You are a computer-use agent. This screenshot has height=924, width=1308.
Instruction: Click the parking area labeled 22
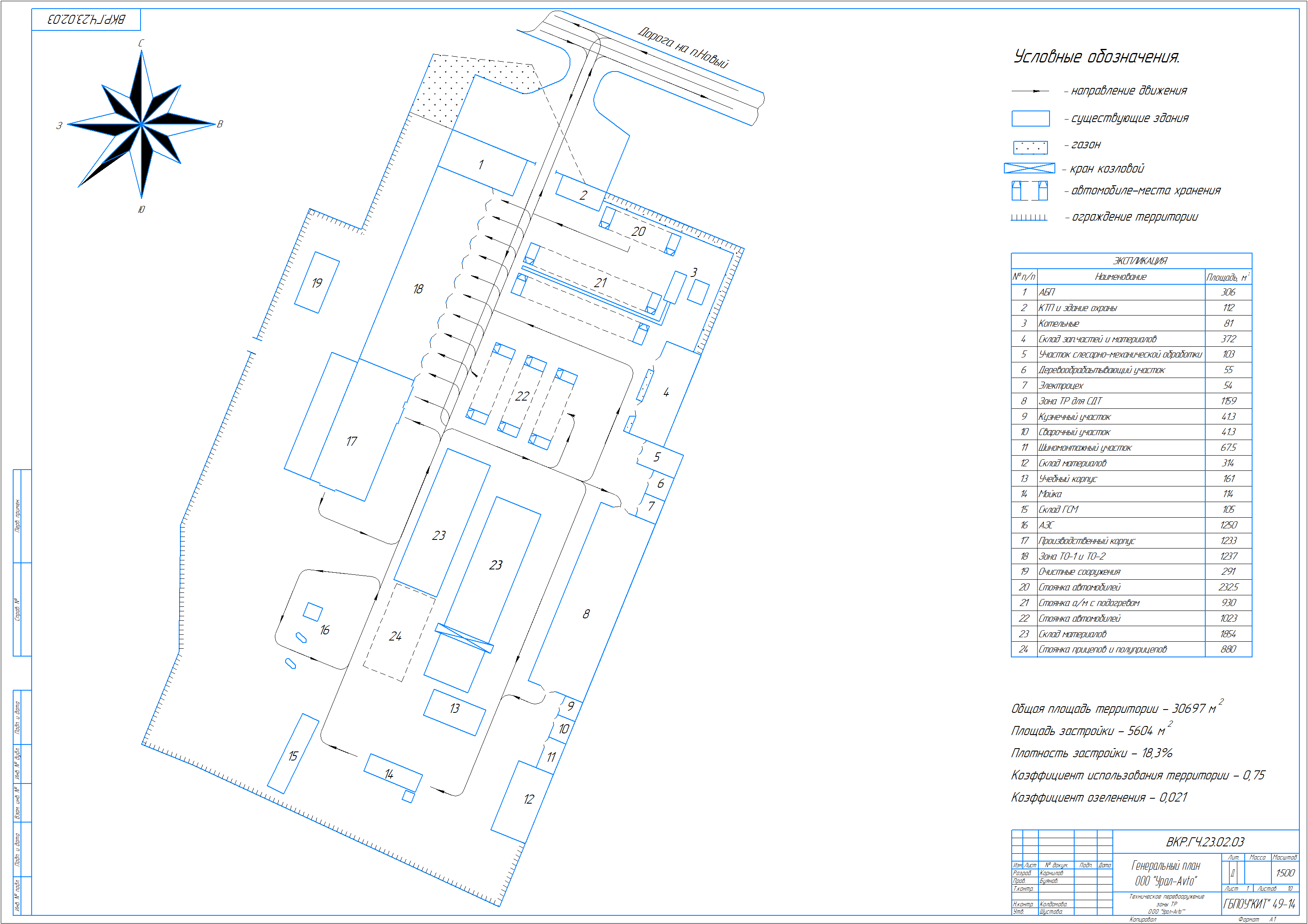coord(522,396)
